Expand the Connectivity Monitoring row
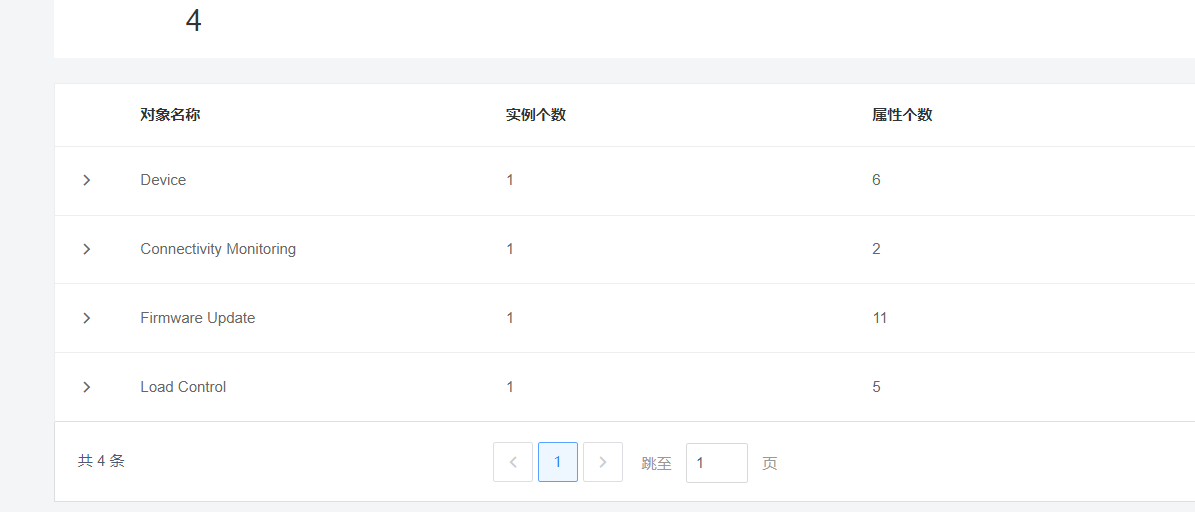 tap(87, 249)
